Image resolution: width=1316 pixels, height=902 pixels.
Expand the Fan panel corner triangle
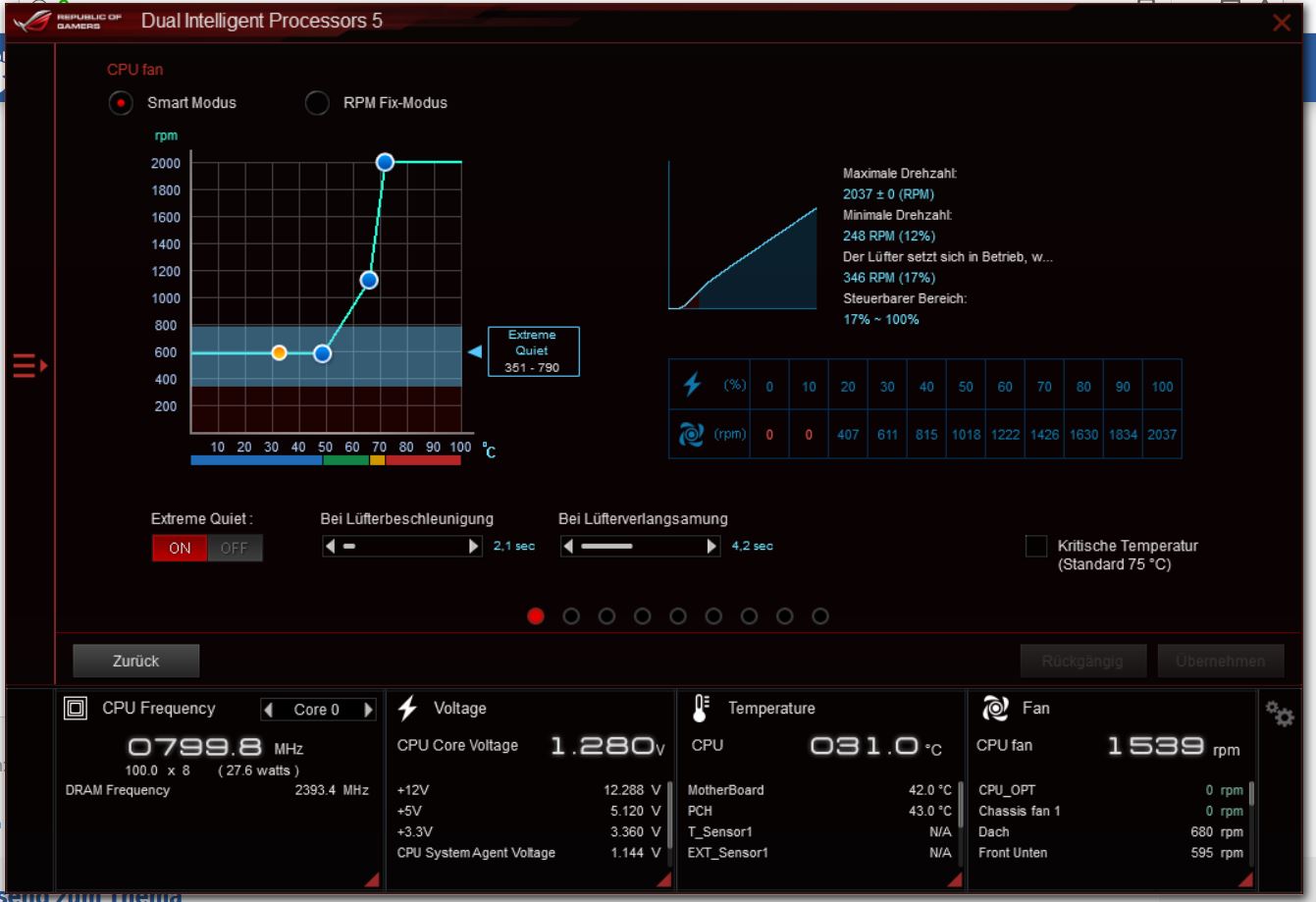point(1245,879)
